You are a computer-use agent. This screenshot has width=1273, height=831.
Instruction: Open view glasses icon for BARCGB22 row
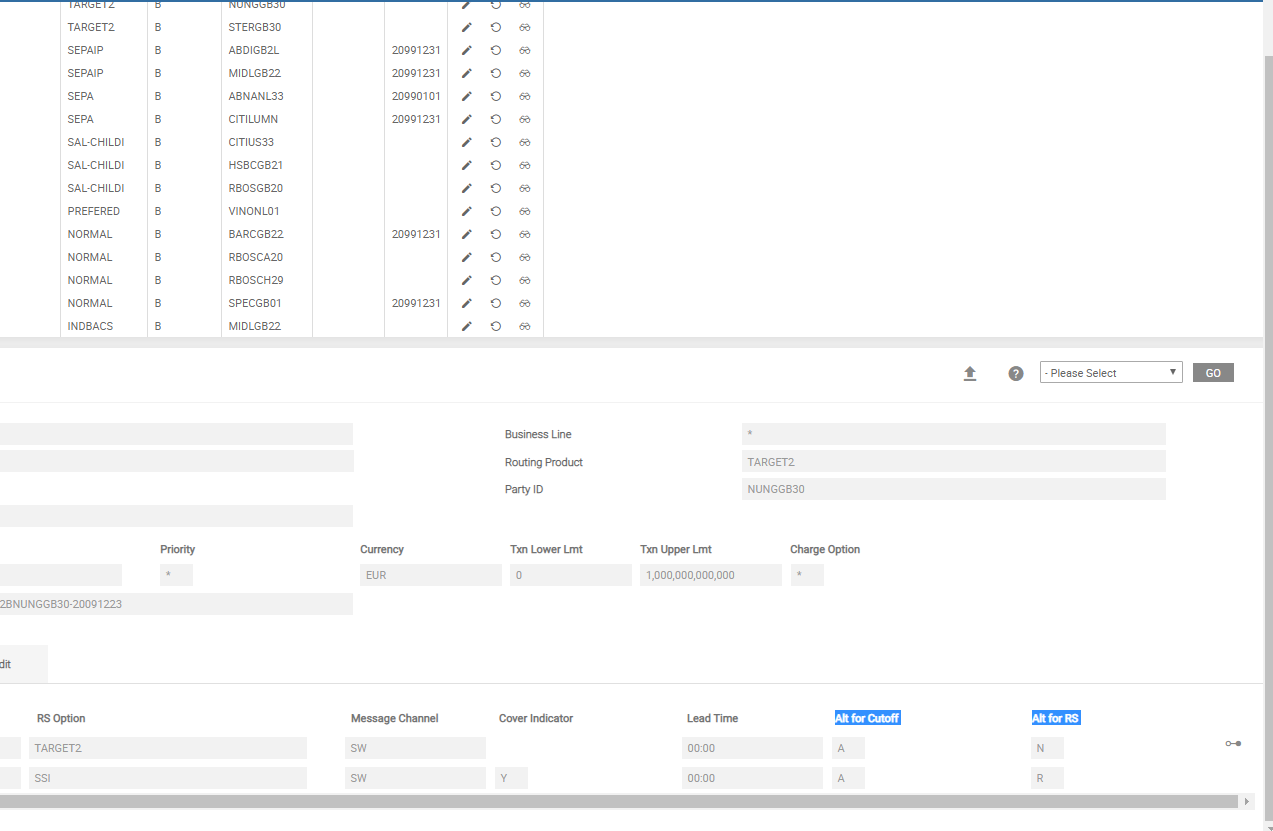(x=525, y=234)
